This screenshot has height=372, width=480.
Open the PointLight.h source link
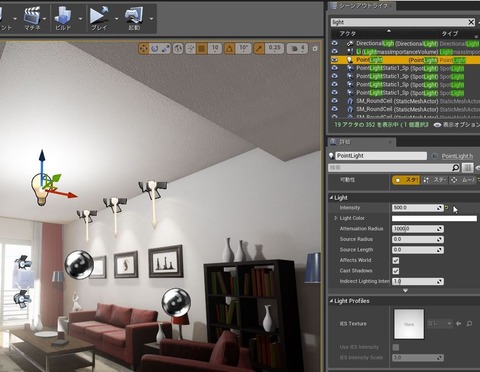(457, 156)
